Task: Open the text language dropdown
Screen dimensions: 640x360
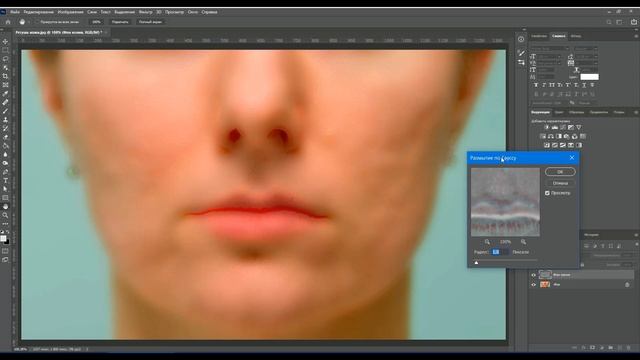Action: point(550,103)
